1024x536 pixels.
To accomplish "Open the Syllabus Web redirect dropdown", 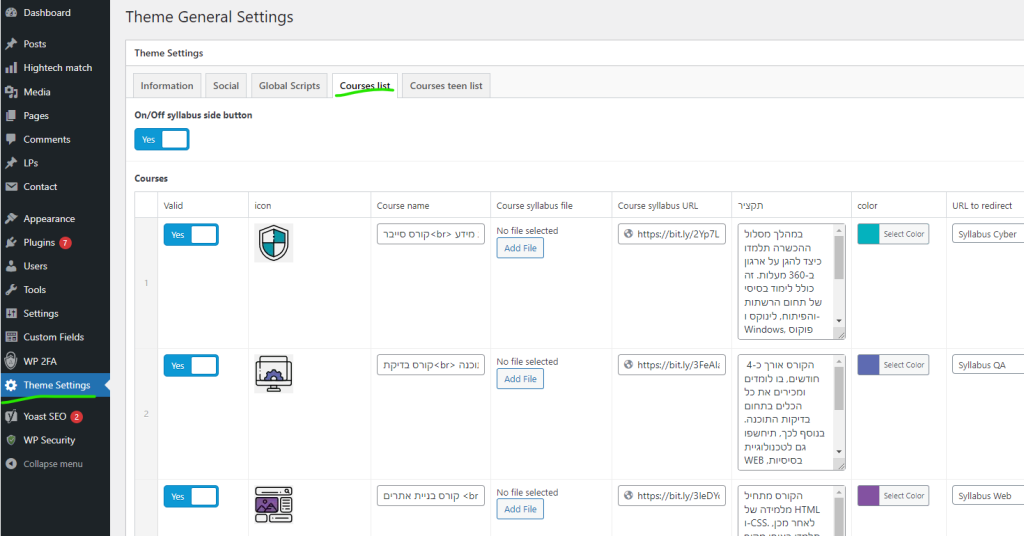I will (987, 496).
